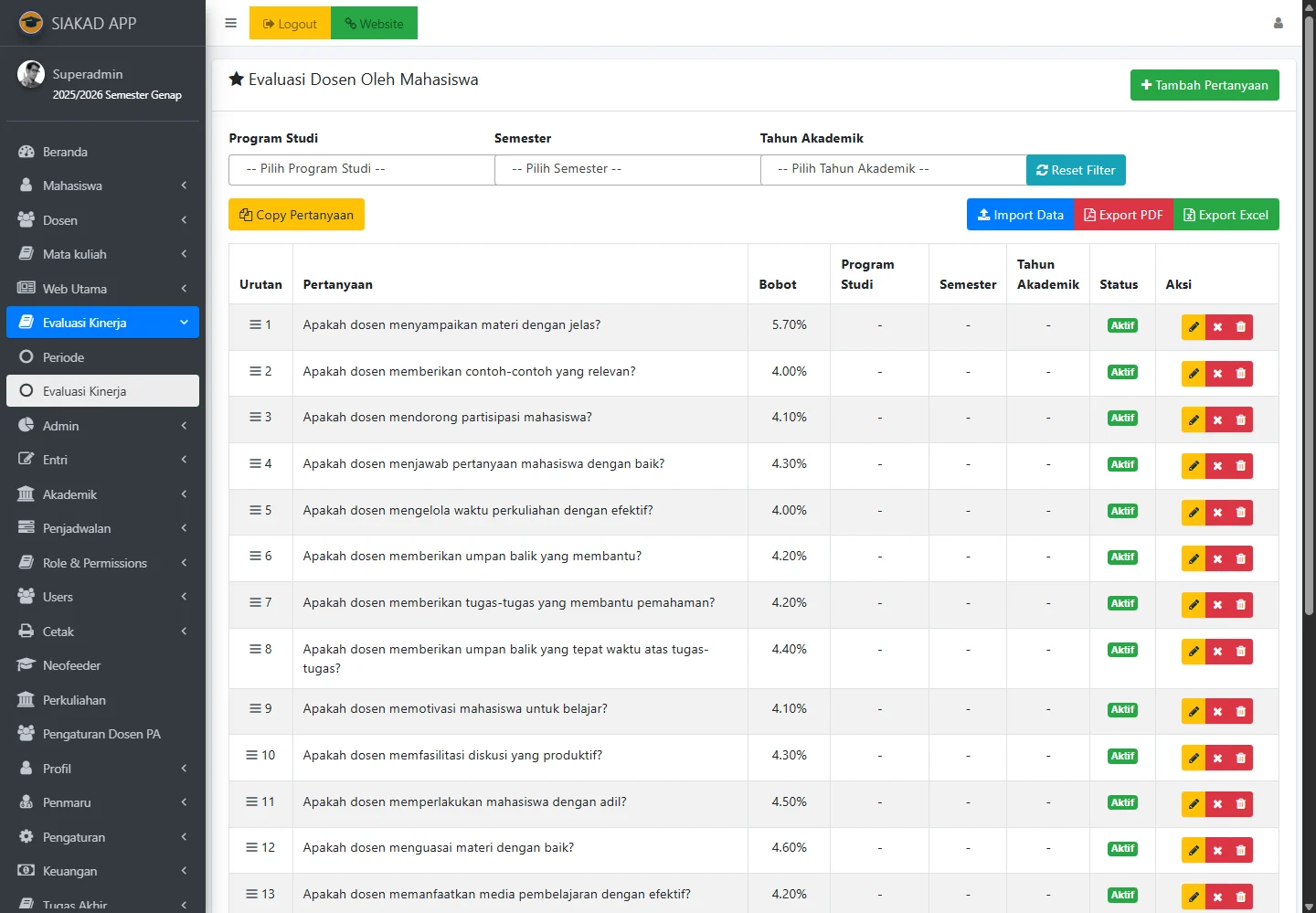Click the page vertical scrollbar
The width and height of the screenshot is (1316, 913).
pyautogui.click(x=1309, y=366)
